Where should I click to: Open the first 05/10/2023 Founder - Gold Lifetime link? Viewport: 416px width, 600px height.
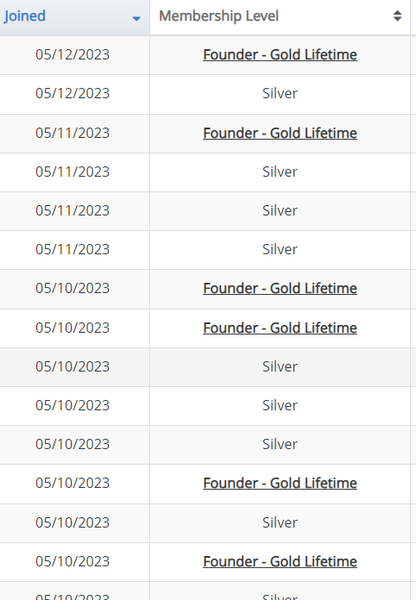click(x=280, y=288)
